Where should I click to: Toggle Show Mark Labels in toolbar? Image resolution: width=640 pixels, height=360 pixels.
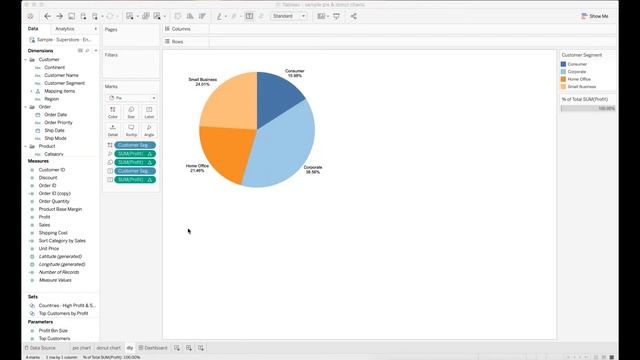point(249,16)
